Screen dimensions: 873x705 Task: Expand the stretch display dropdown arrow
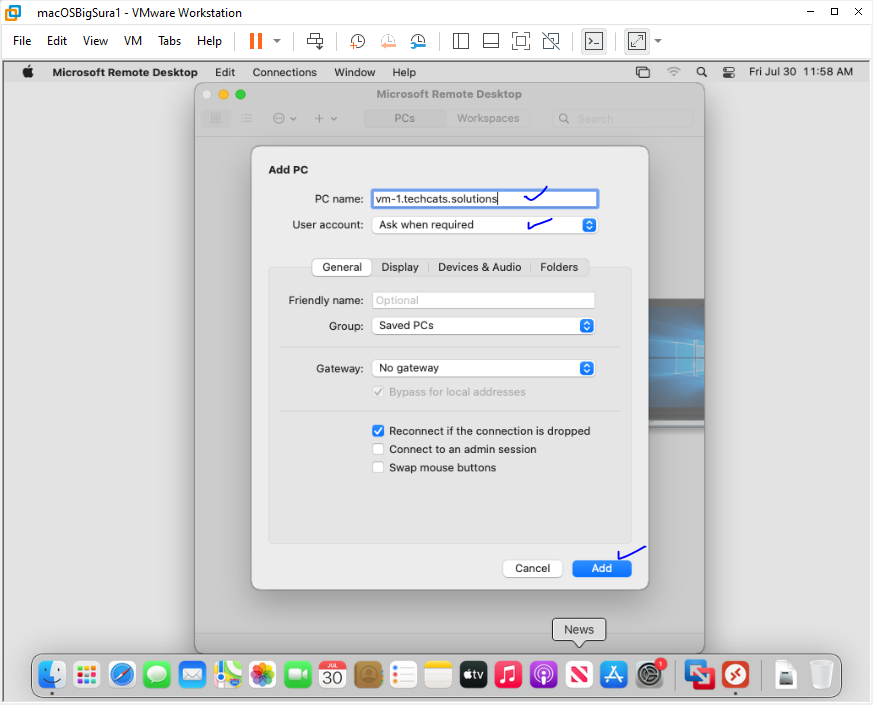tap(658, 41)
